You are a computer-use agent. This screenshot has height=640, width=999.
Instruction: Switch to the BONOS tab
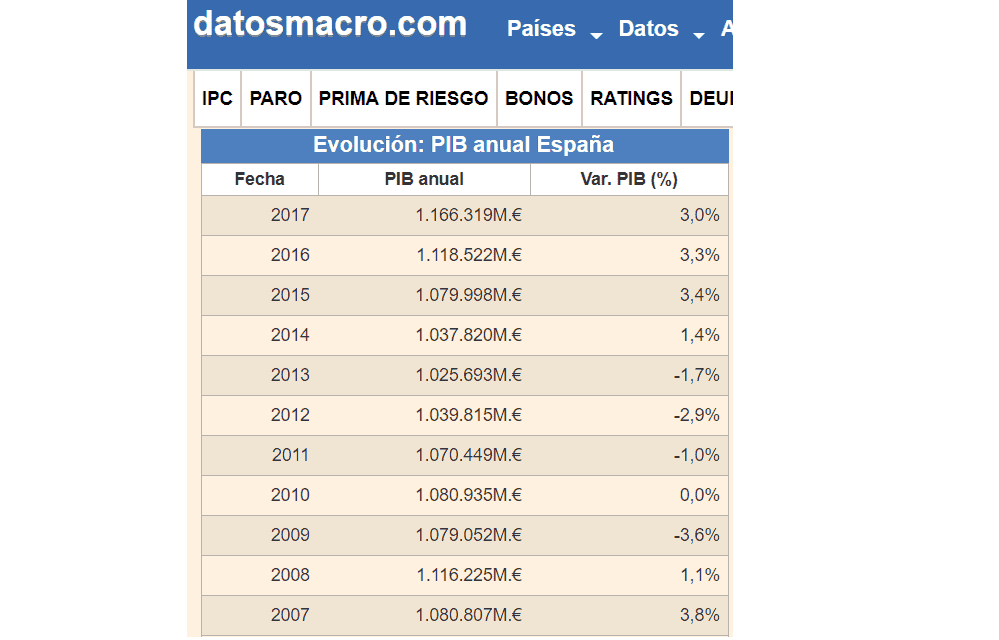click(x=539, y=98)
